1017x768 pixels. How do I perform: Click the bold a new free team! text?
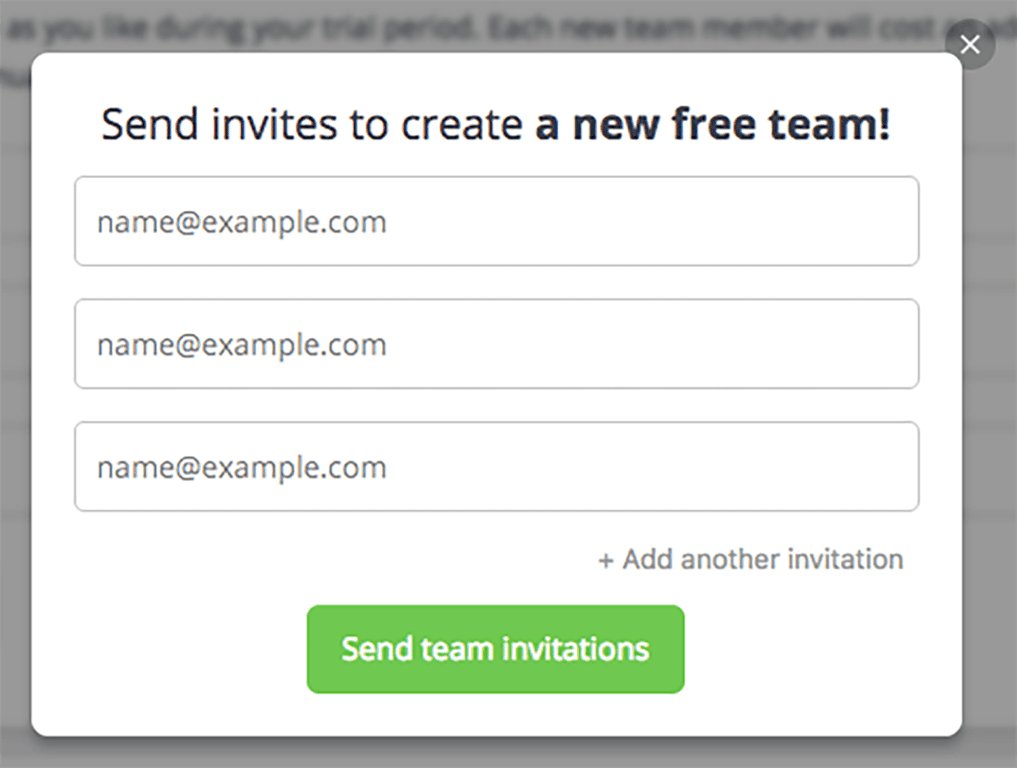(712, 125)
